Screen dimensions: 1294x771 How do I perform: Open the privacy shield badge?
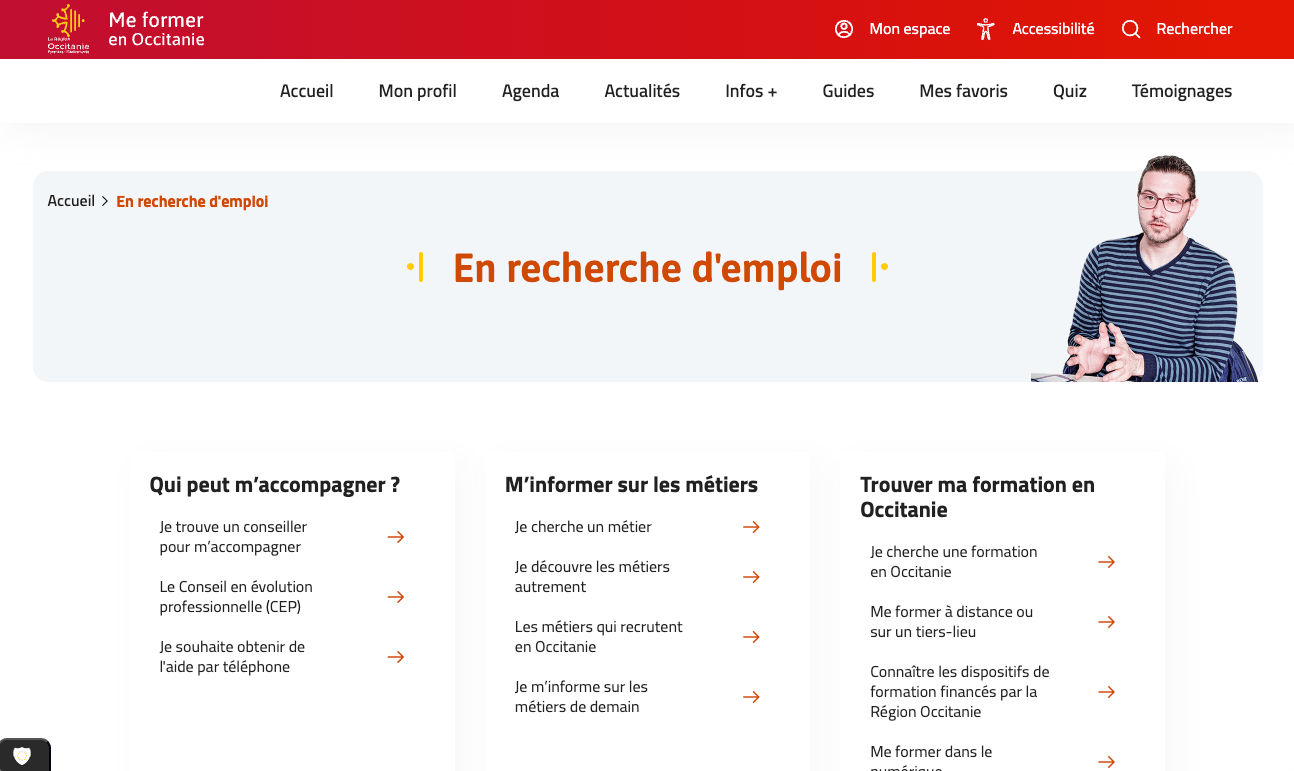coord(22,755)
